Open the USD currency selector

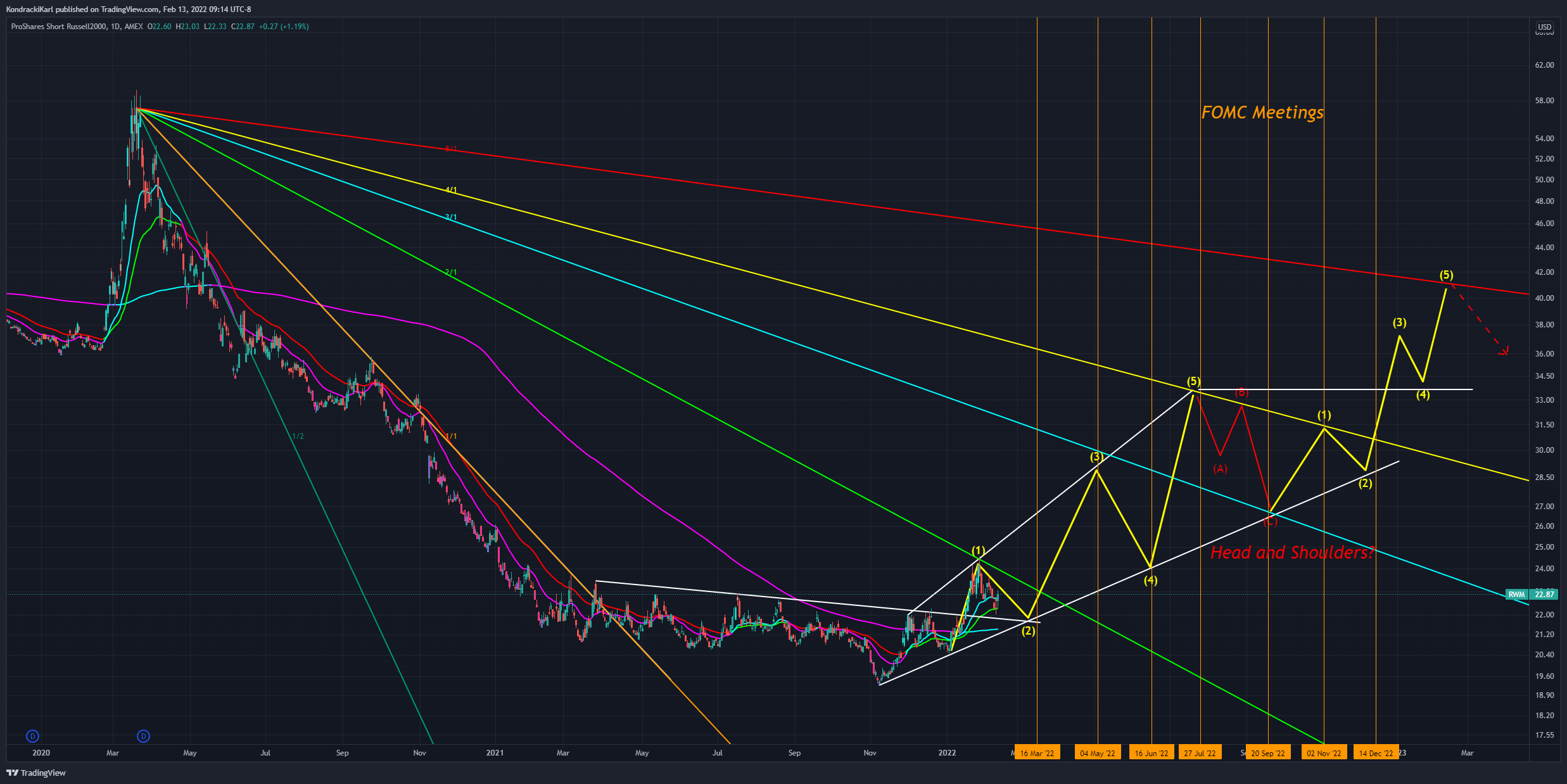point(1545,27)
